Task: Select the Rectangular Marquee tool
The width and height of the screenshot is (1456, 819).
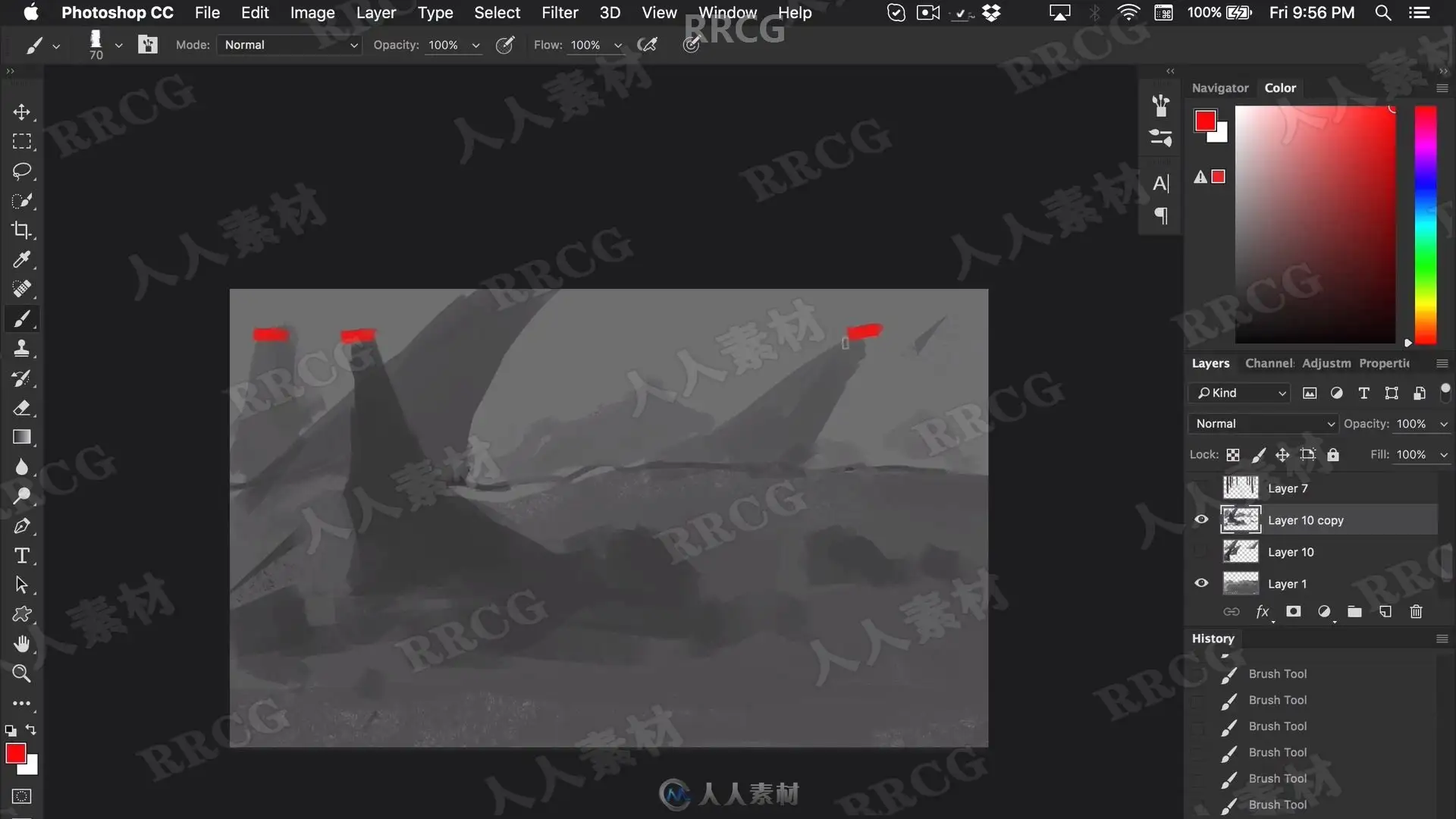Action: coord(21,142)
